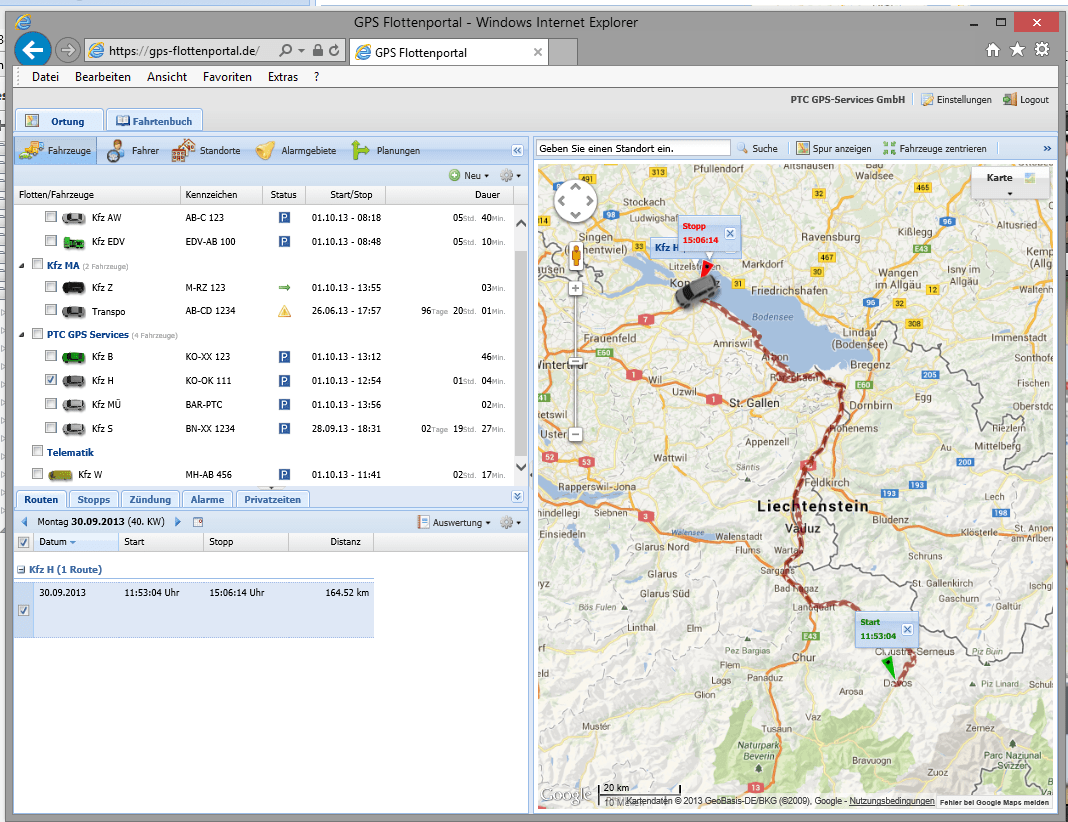Tick the checkbox for Kfz S
The height and width of the screenshot is (822, 1068).
pos(50,427)
